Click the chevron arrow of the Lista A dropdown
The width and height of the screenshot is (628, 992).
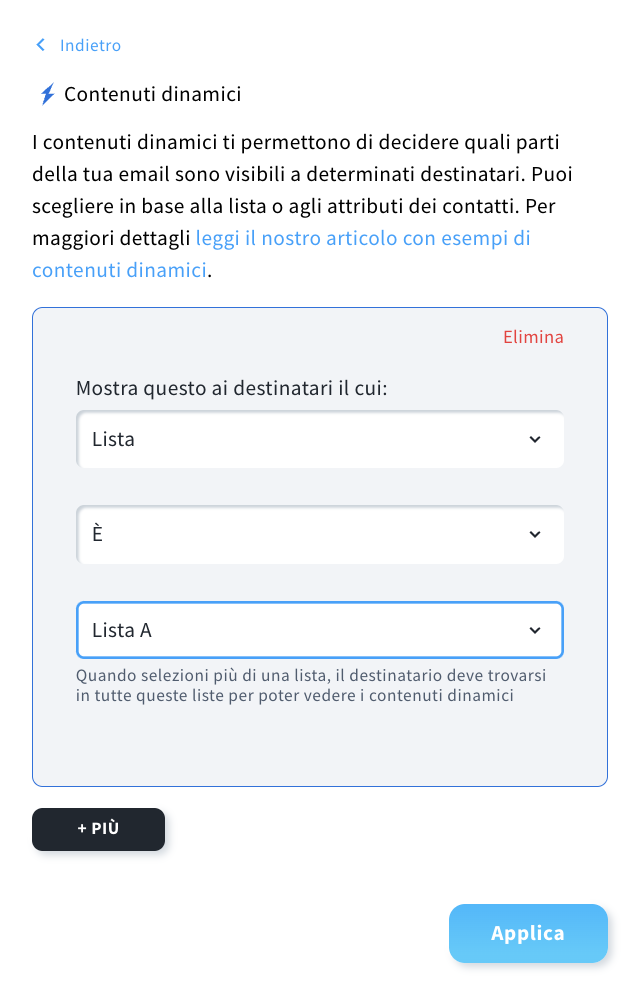pos(535,630)
